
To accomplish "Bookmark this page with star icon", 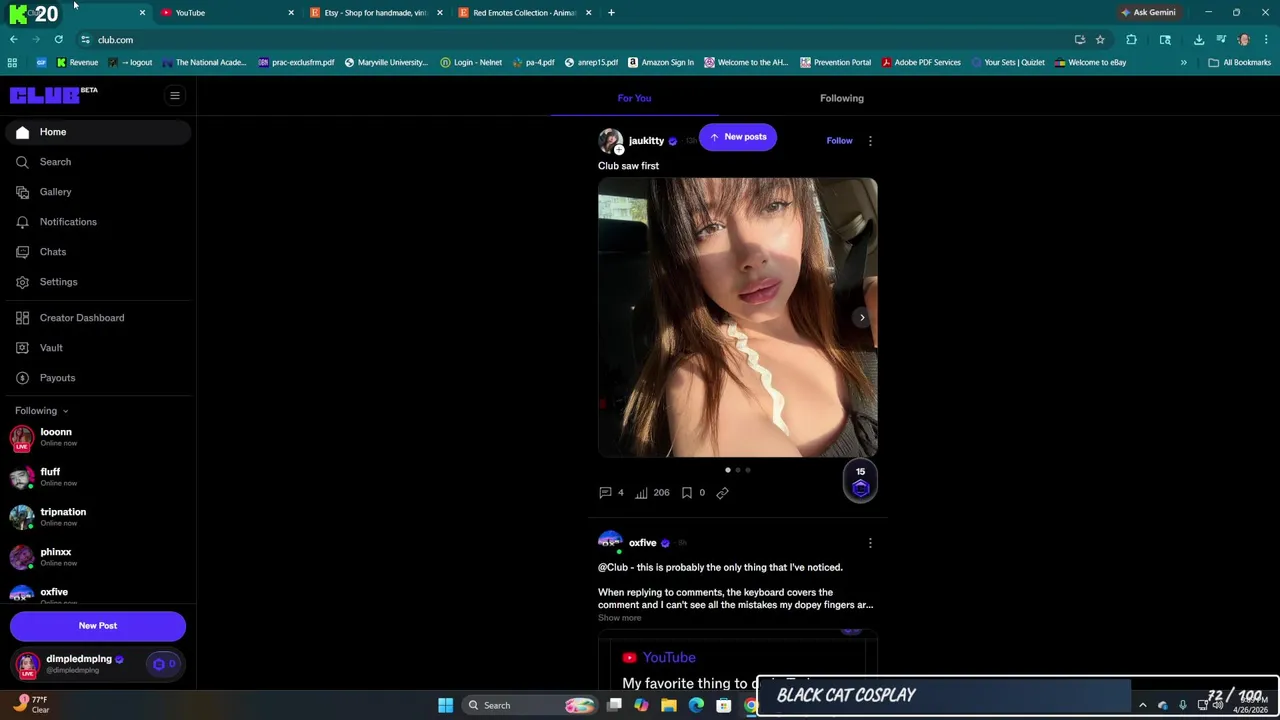I will click(1100, 40).
